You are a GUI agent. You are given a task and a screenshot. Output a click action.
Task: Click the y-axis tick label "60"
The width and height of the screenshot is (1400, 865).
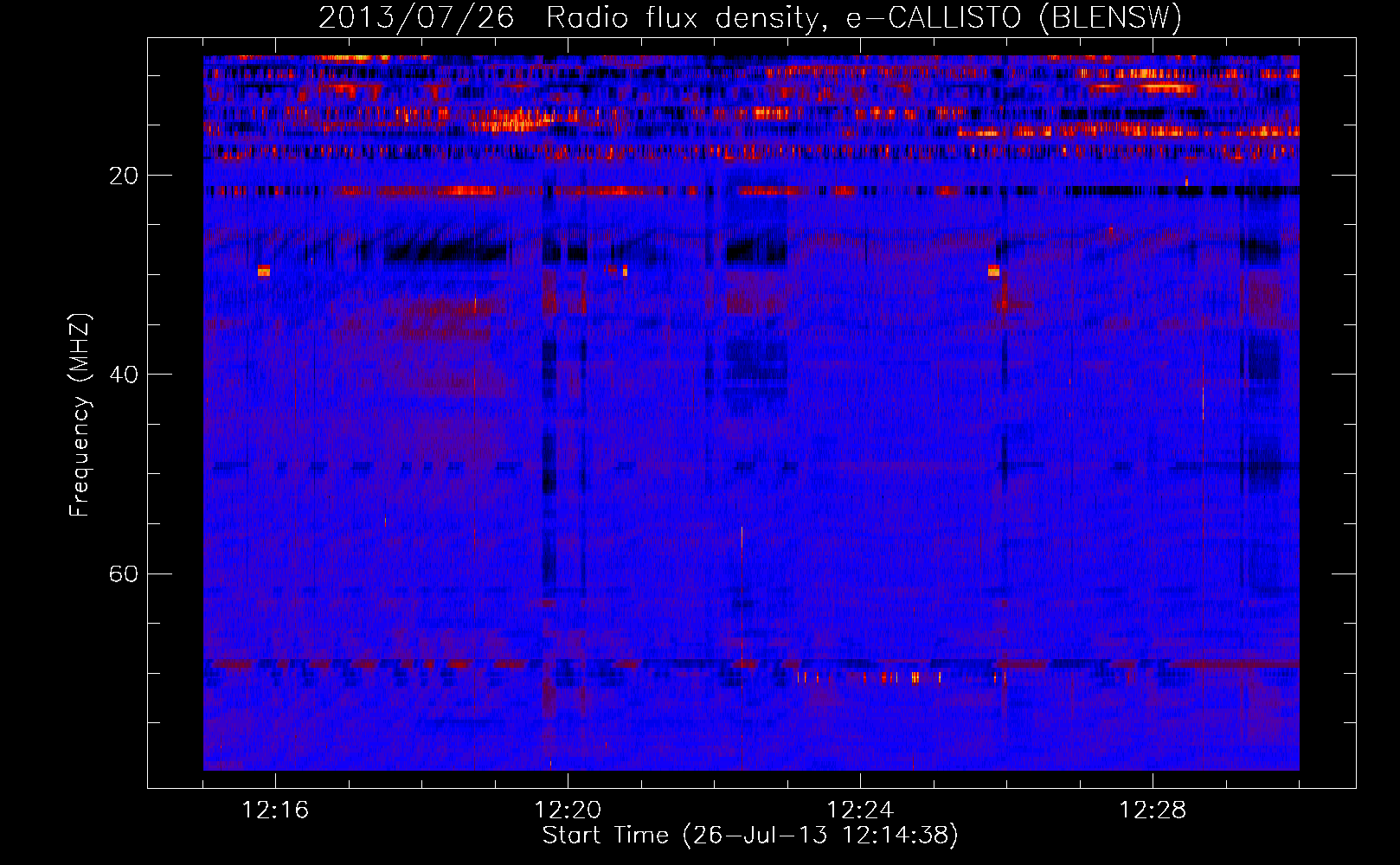(123, 573)
